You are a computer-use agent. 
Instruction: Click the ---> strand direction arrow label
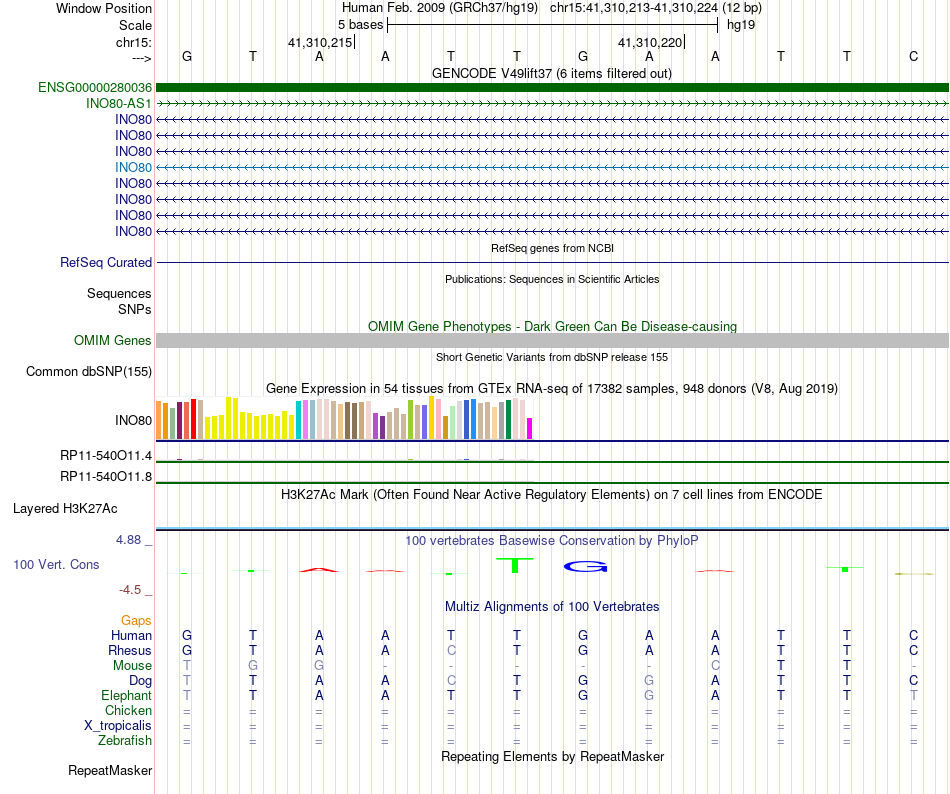coord(141,58)
